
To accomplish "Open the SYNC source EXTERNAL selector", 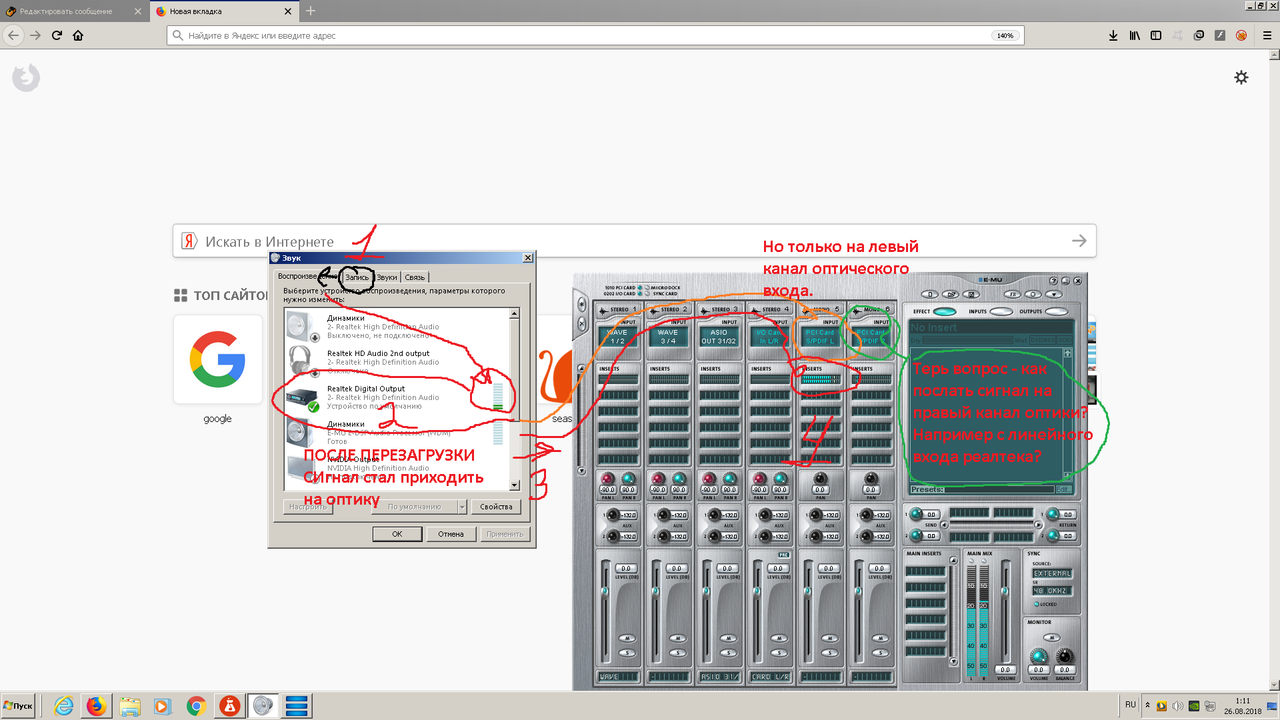I will point(1052,573).
